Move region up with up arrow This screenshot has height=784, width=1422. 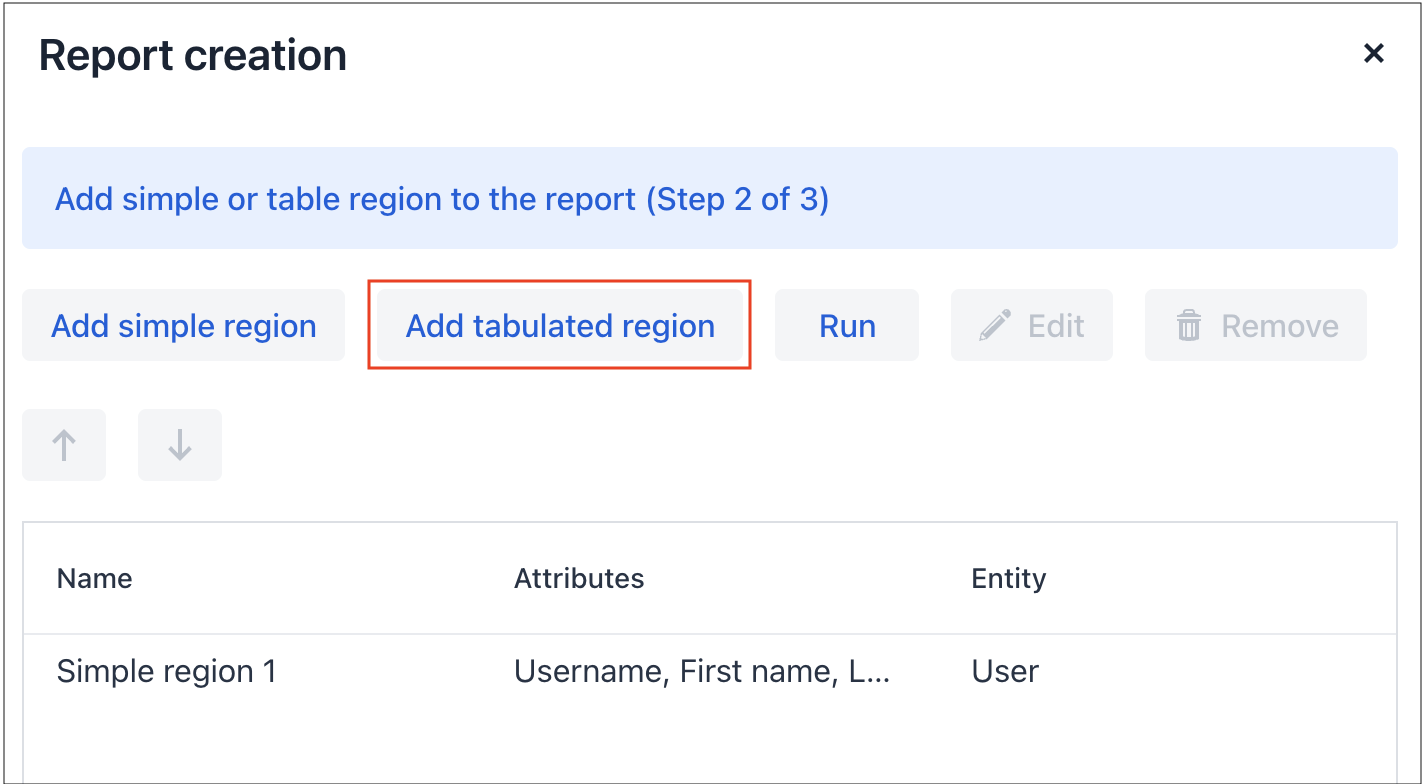(64, 445)
